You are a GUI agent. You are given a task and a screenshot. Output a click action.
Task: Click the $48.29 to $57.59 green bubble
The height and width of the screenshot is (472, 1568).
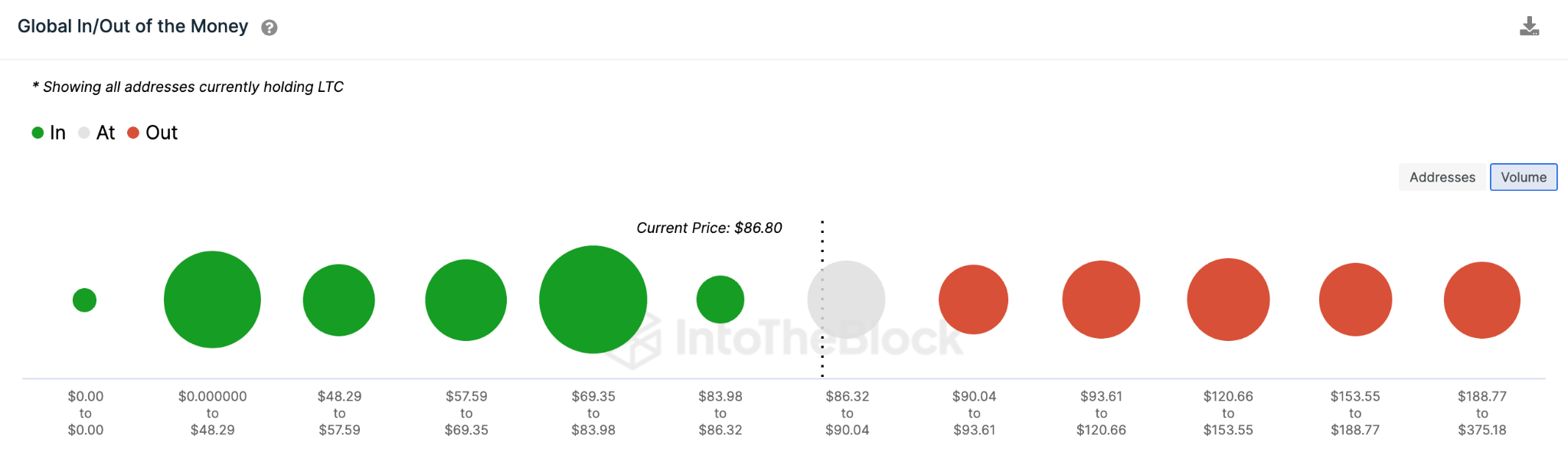(339, 300)
